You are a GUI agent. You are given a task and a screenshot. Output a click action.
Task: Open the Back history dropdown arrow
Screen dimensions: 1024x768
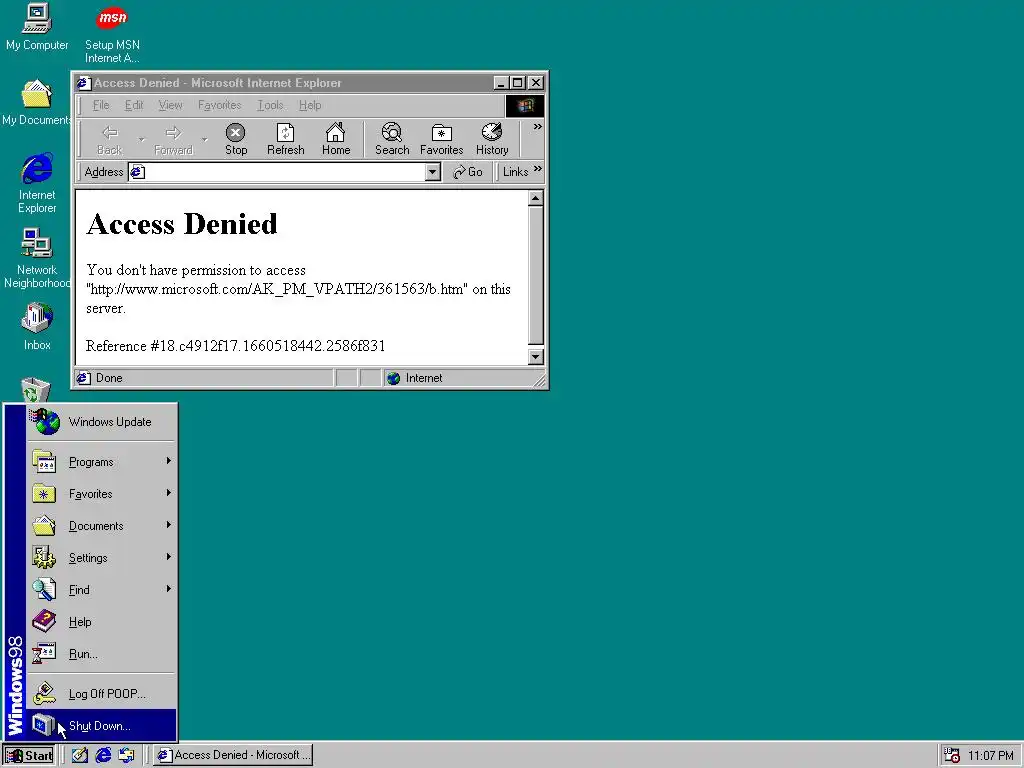pyautogui.click(x=141, y=140)
